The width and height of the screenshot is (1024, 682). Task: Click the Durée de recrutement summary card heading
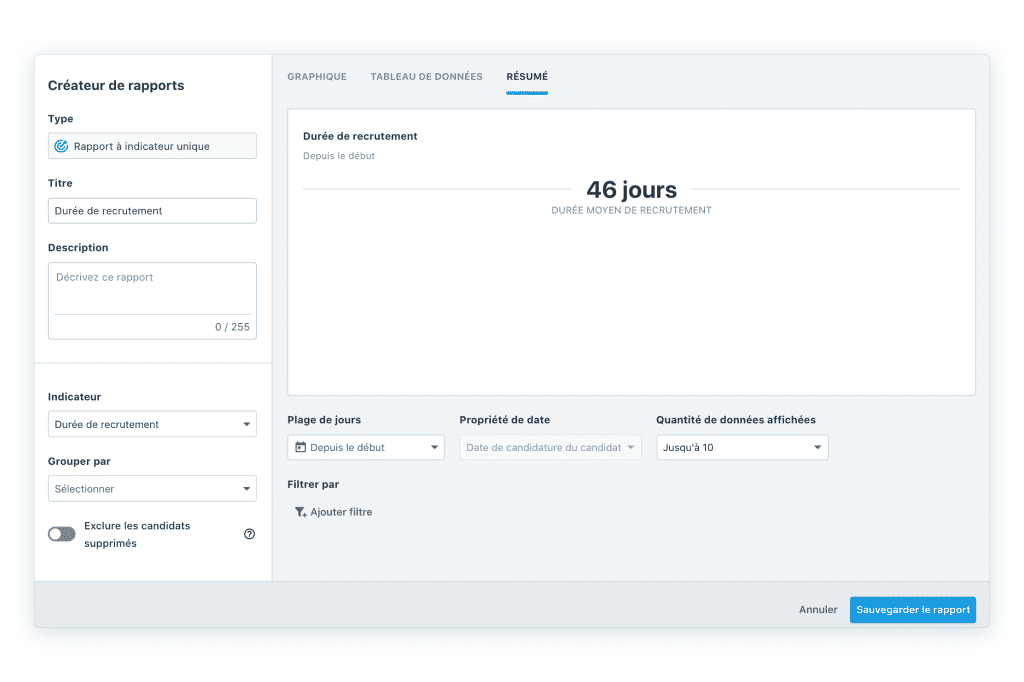[360, 136]
